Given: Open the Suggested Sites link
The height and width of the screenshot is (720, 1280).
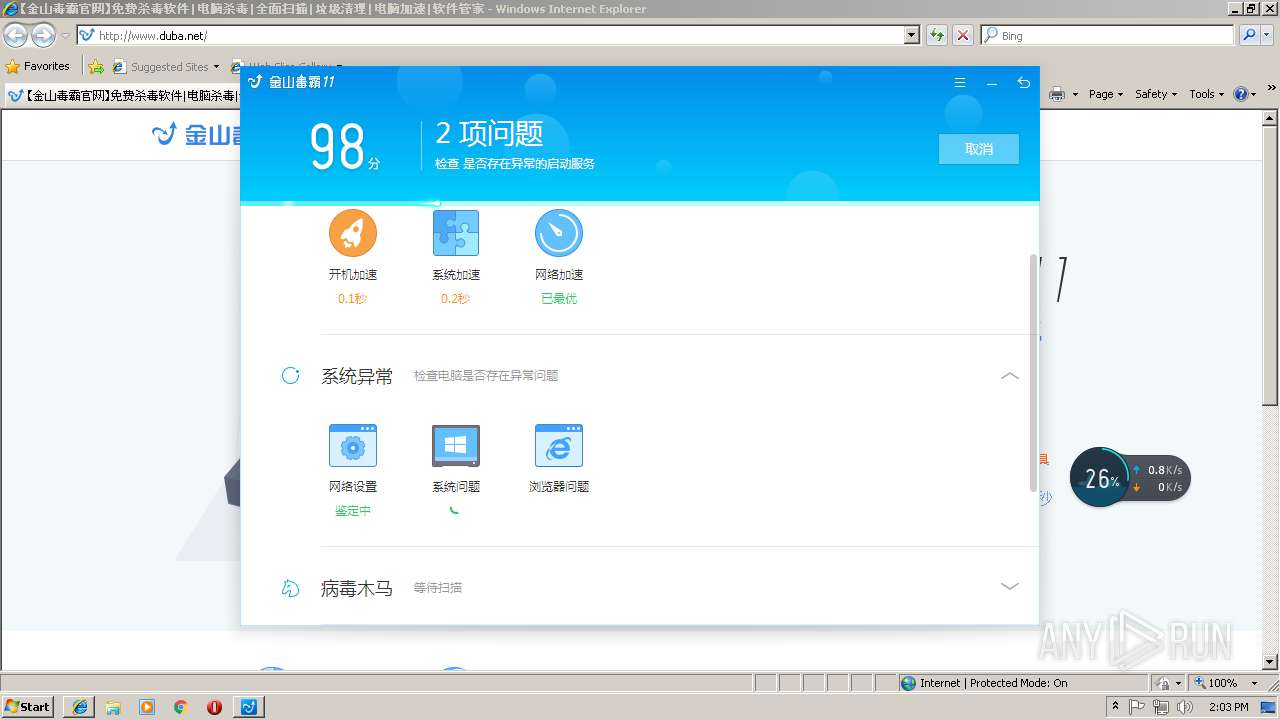Looking at the screenshot, I should (x=166, y=67).
